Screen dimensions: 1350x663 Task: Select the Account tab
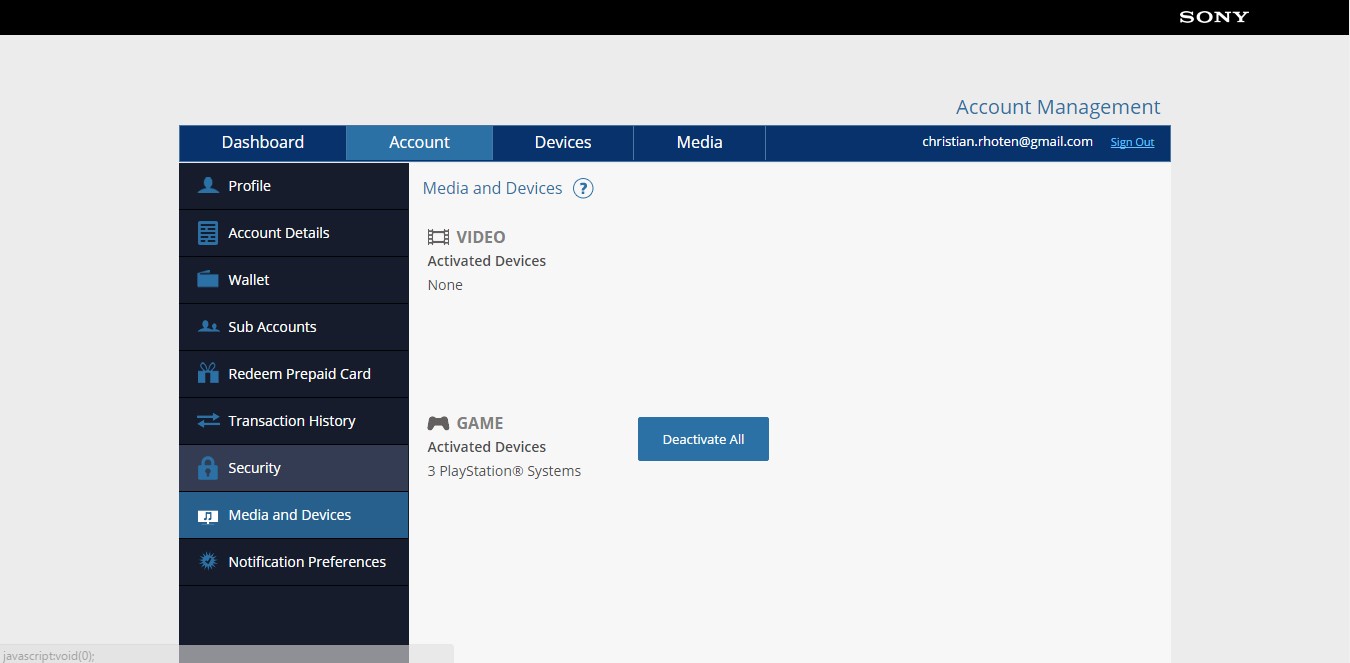[419, 142]
